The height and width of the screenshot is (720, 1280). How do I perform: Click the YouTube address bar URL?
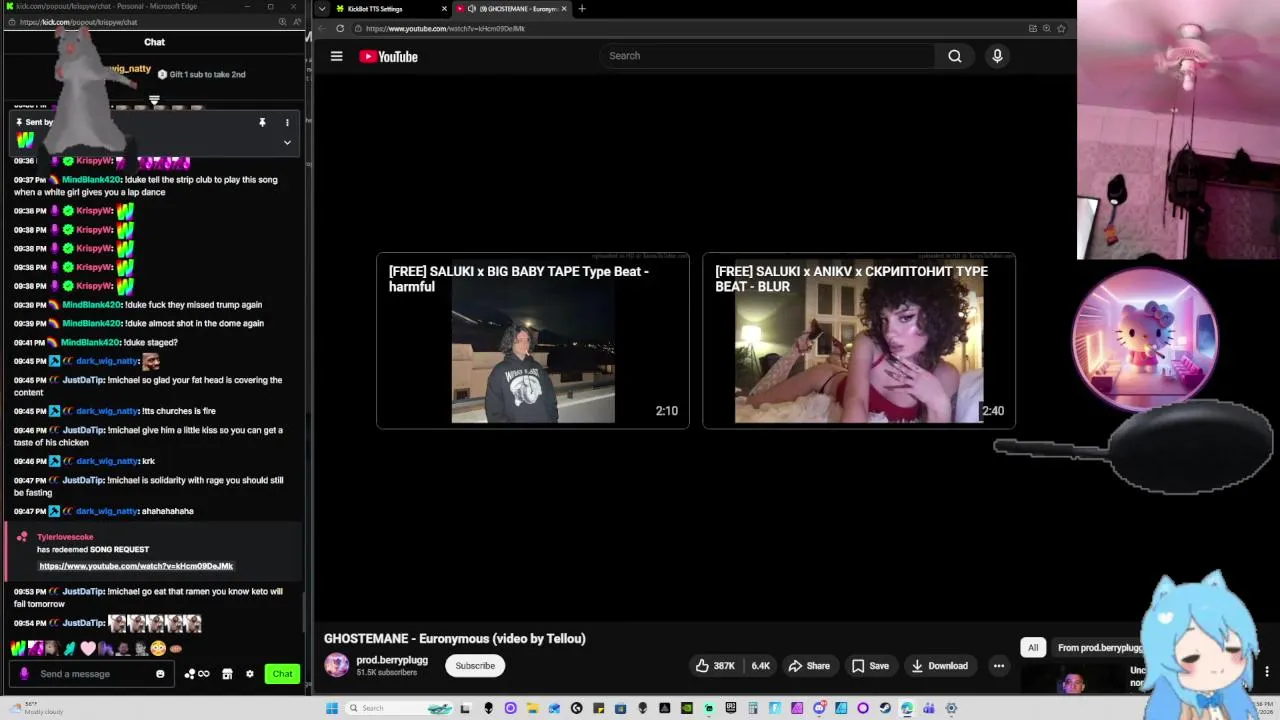[x=445, y=29]
